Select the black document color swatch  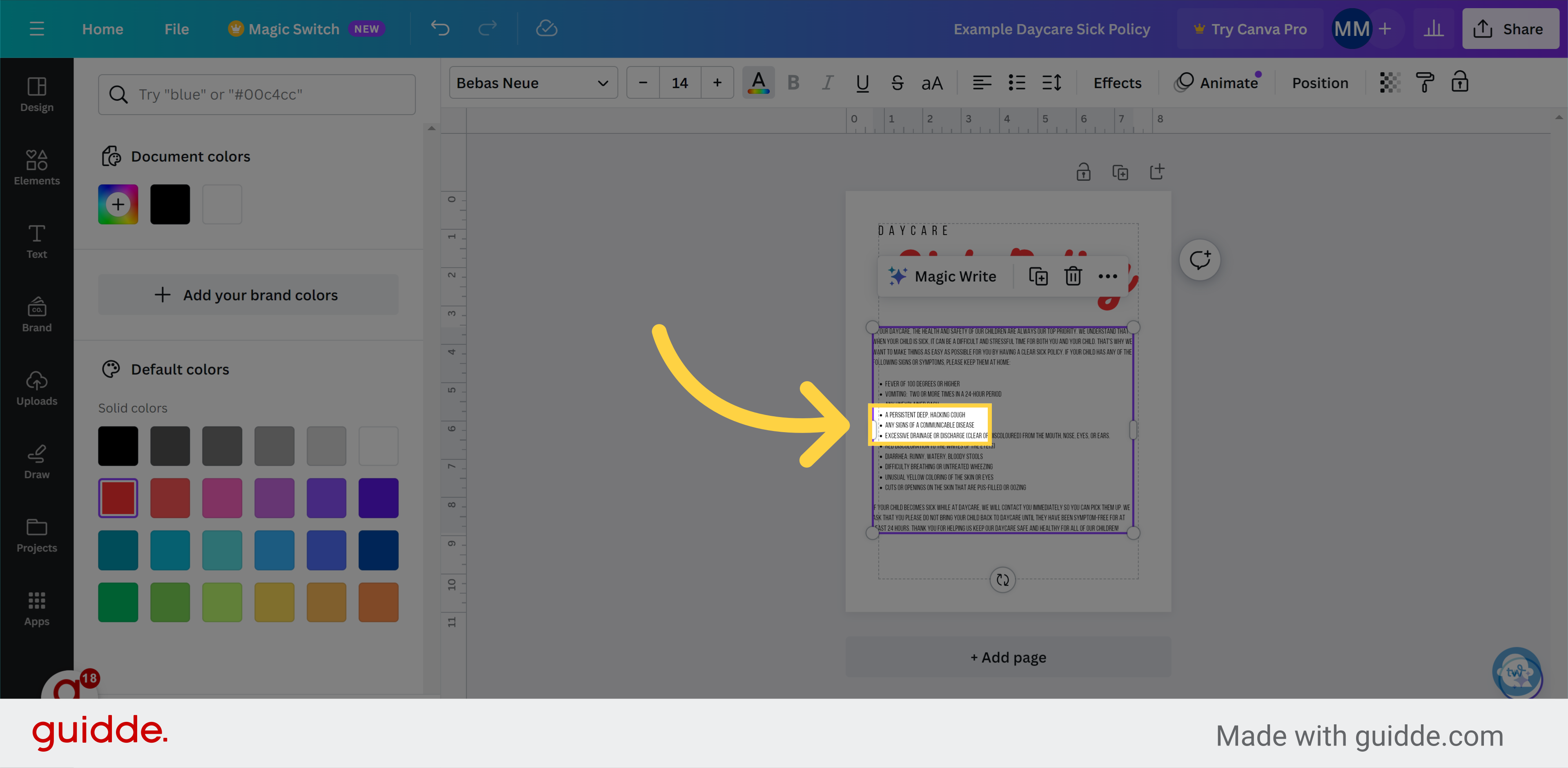170,204
